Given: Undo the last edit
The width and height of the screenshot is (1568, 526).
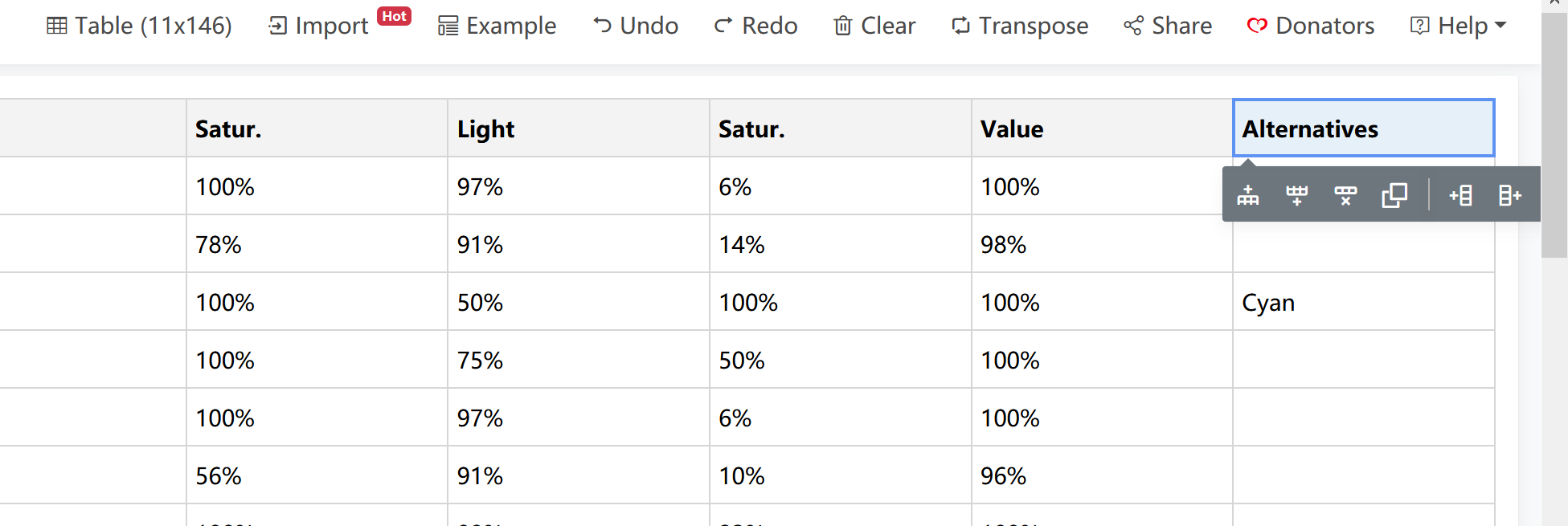Looking at the screenshot, I should click(x=636, y=26).
